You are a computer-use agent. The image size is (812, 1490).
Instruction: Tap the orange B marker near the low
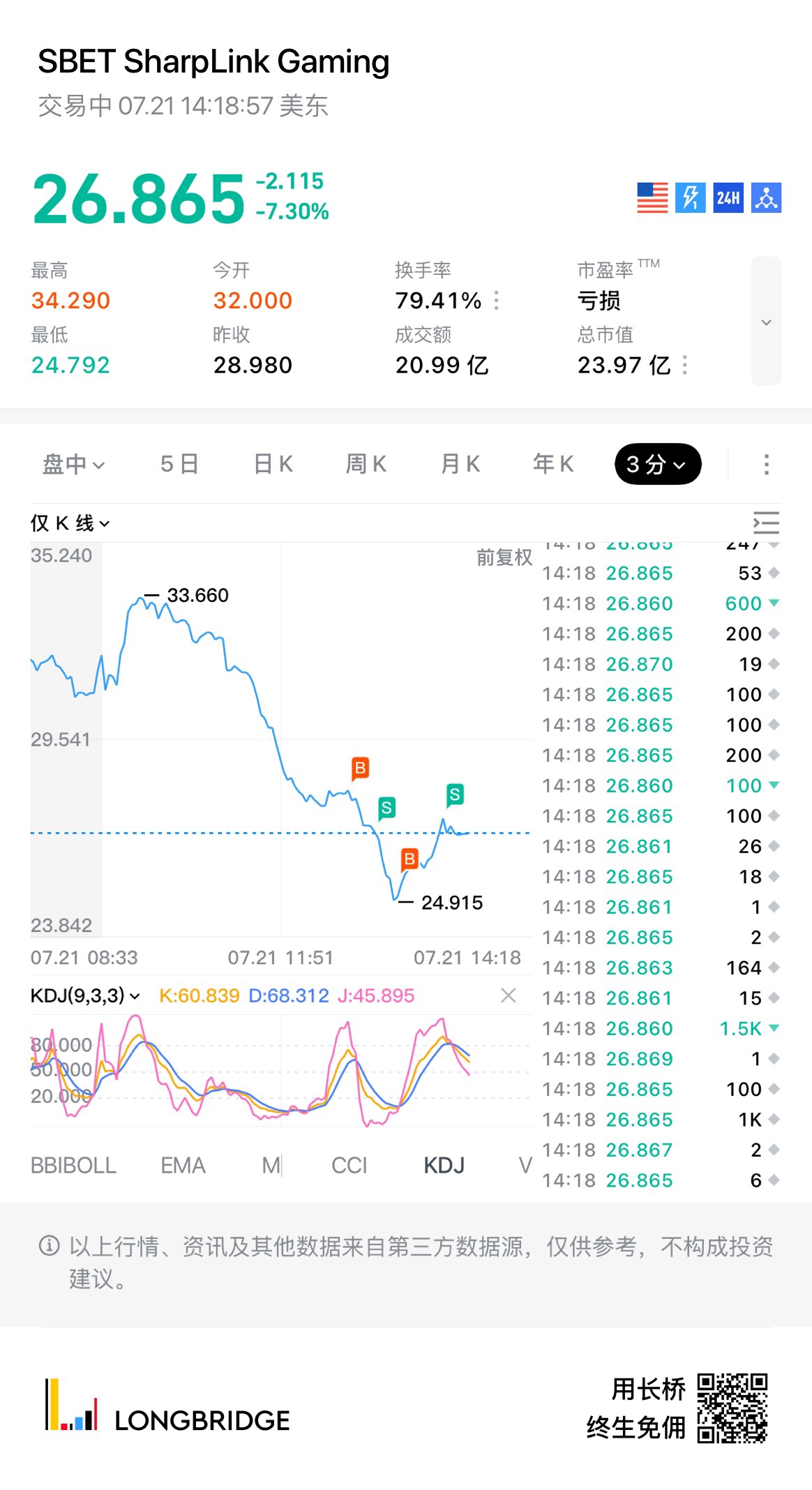click(x=409, y=859)
